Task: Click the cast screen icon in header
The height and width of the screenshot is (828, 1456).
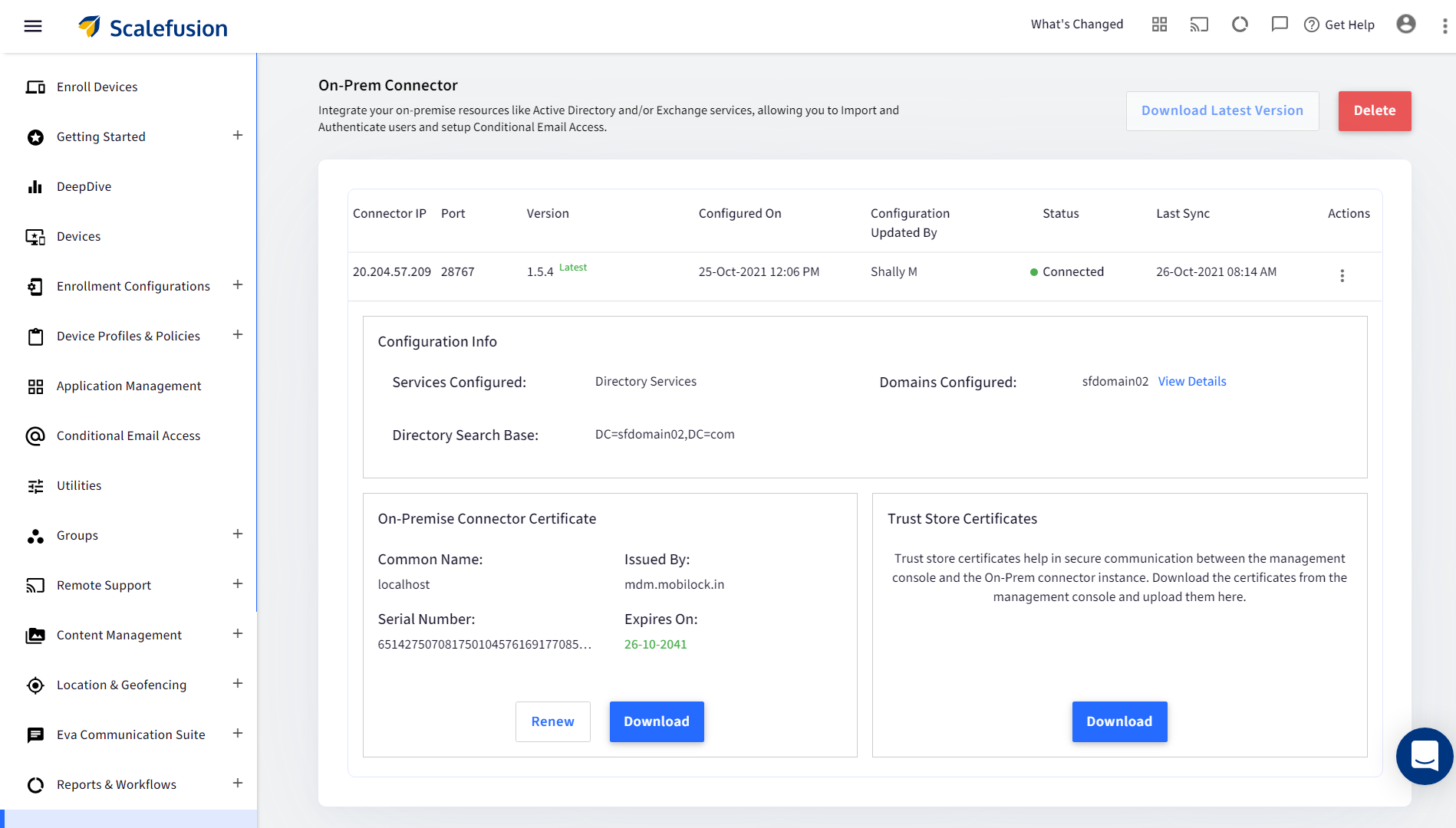Action: (1199, 25)
